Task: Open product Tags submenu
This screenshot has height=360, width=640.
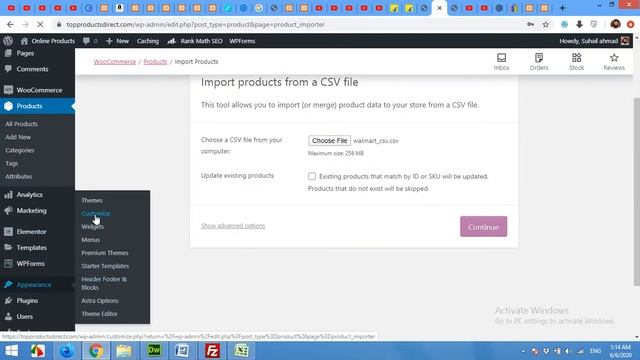Action: (12, 163)
